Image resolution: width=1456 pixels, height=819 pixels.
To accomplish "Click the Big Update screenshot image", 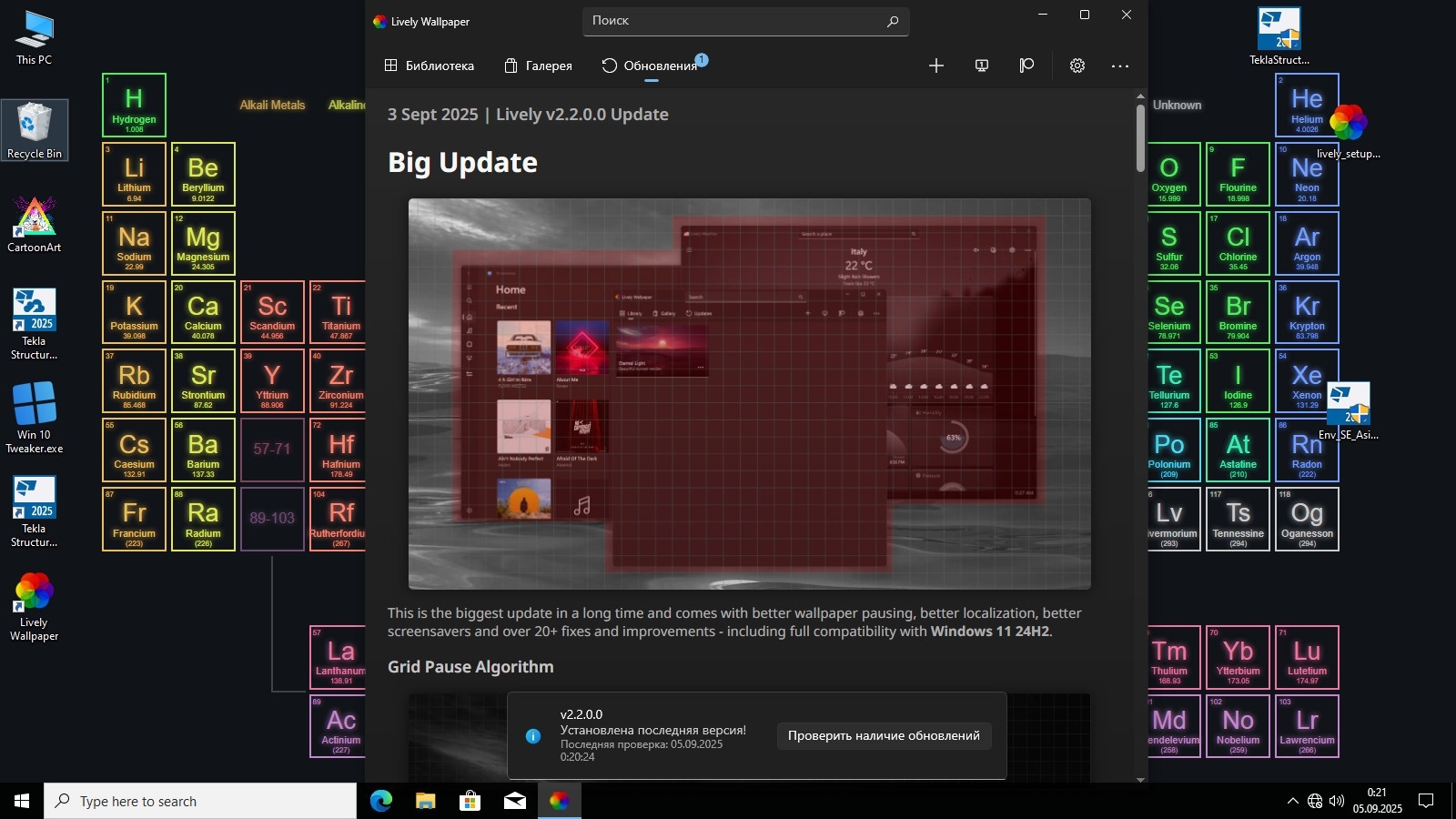I will 749,393.
